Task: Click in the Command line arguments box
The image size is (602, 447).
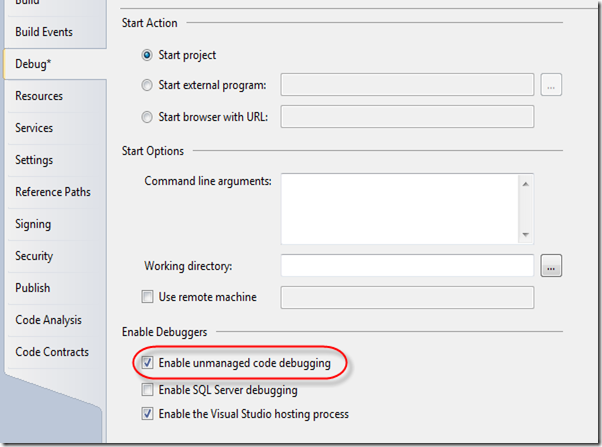Action: [400, 207]
